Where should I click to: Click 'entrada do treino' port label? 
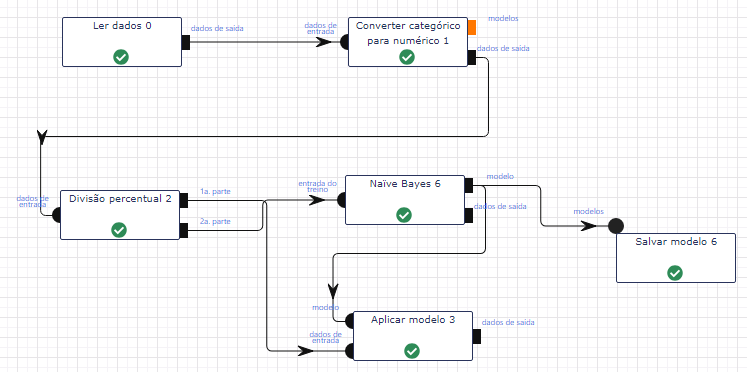click(x=318, y=186)
